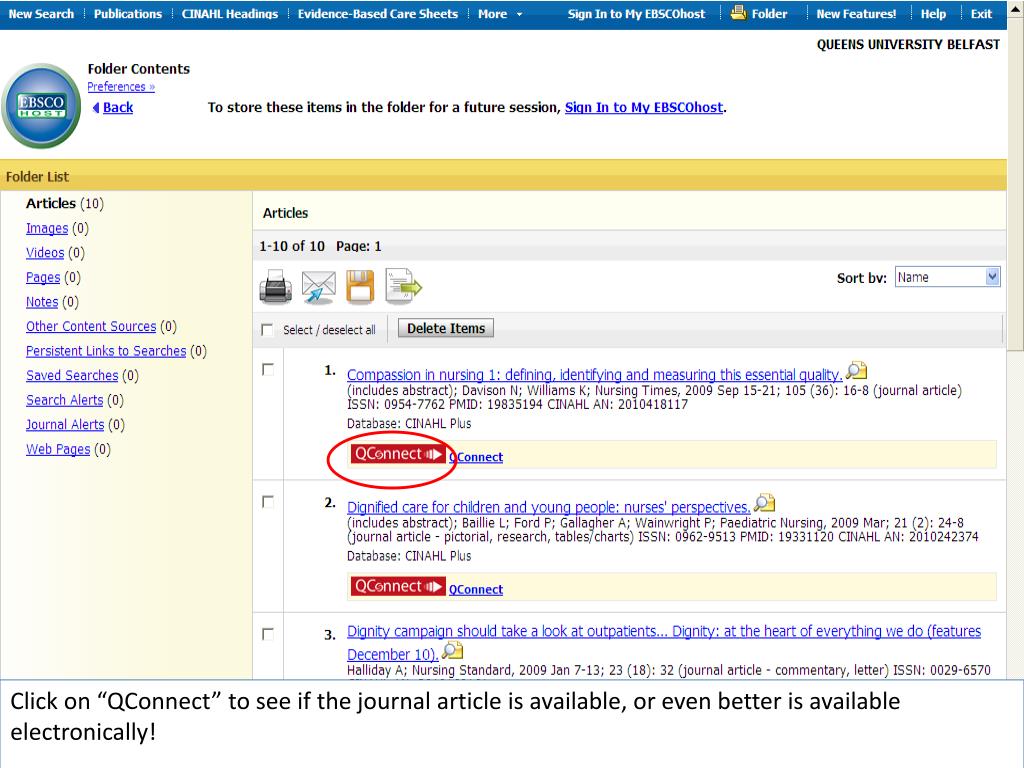Click the Delete Items button
The width and height of the screenshot is (1024, 768).
pos(446,328)
